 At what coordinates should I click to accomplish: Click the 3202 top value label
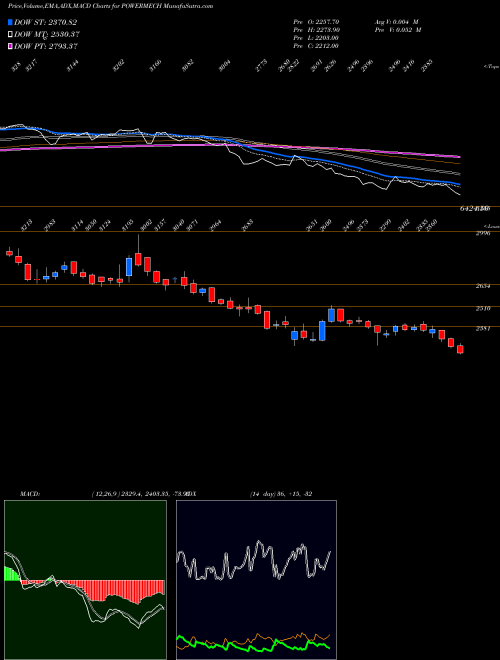(119, 66)
